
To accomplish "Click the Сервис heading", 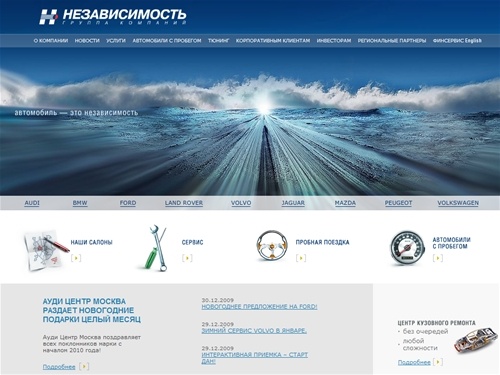I will click(x=192, y=242).
